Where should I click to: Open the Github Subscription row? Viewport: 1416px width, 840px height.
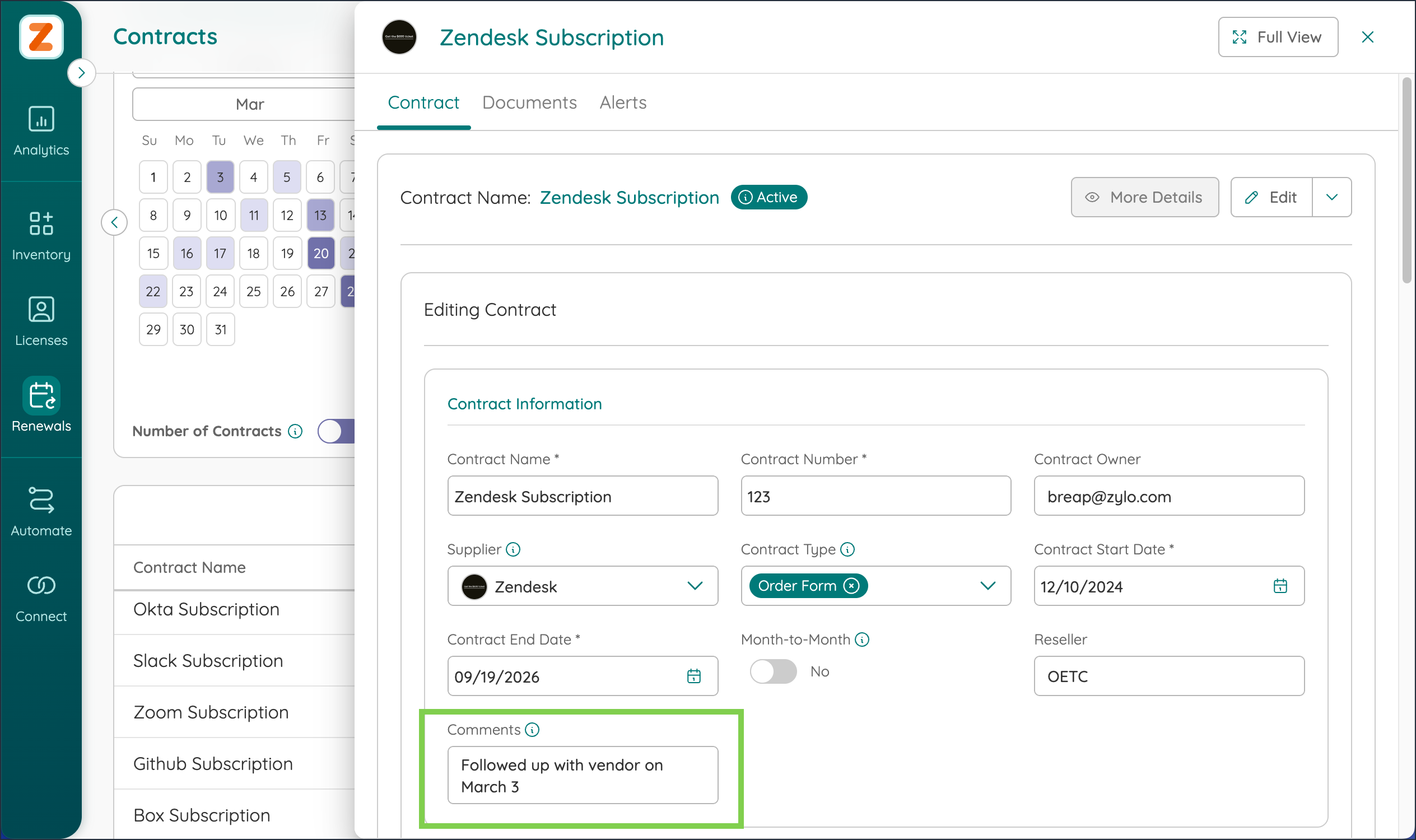234,764
